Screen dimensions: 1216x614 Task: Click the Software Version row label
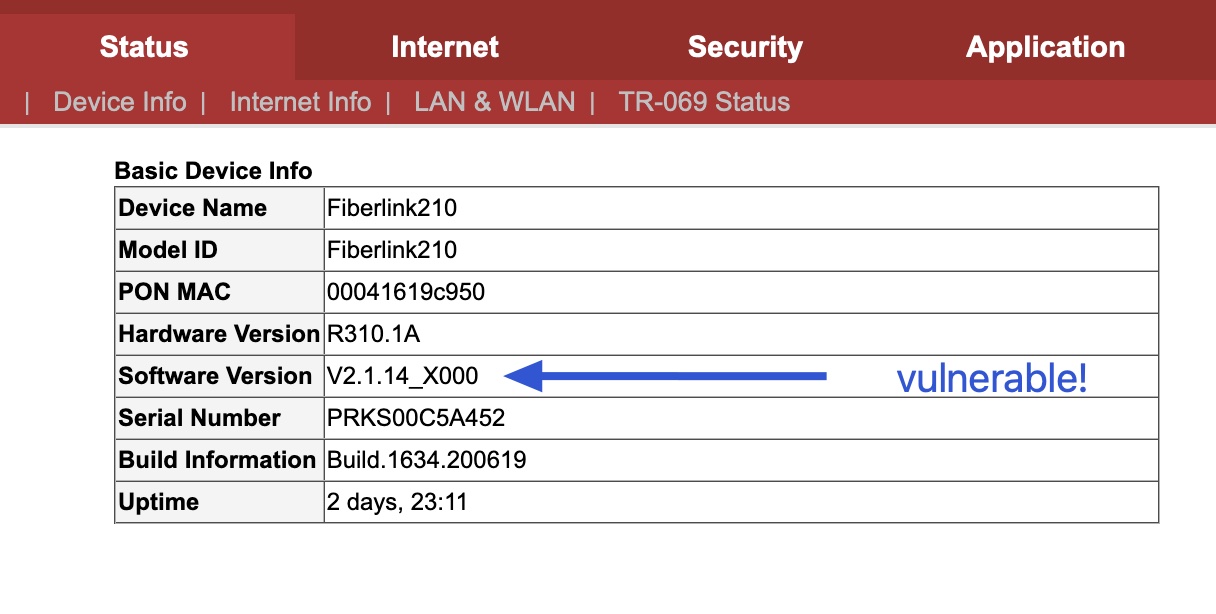point(215,377)
